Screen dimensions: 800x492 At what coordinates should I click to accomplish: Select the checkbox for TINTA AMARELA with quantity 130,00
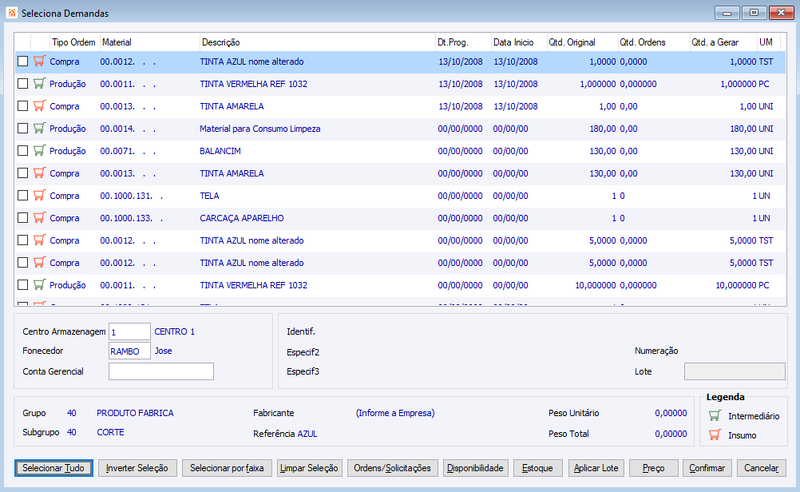[x=22, y=173]
